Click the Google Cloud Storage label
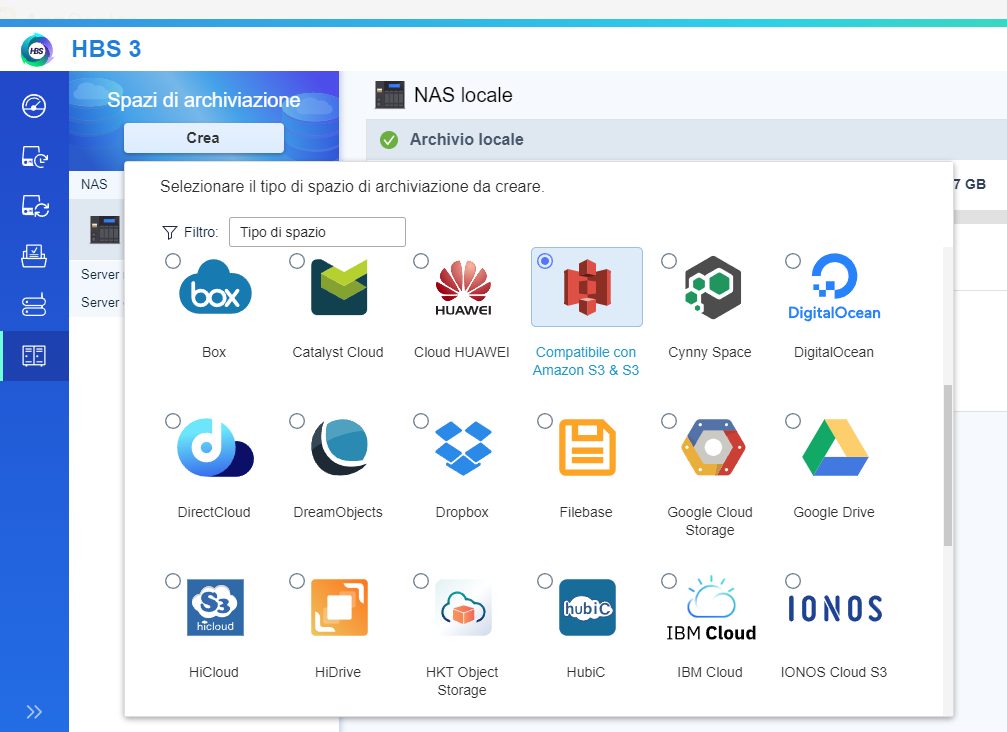The height and width of the screenshot is (732, 1007). coord(710,521)
